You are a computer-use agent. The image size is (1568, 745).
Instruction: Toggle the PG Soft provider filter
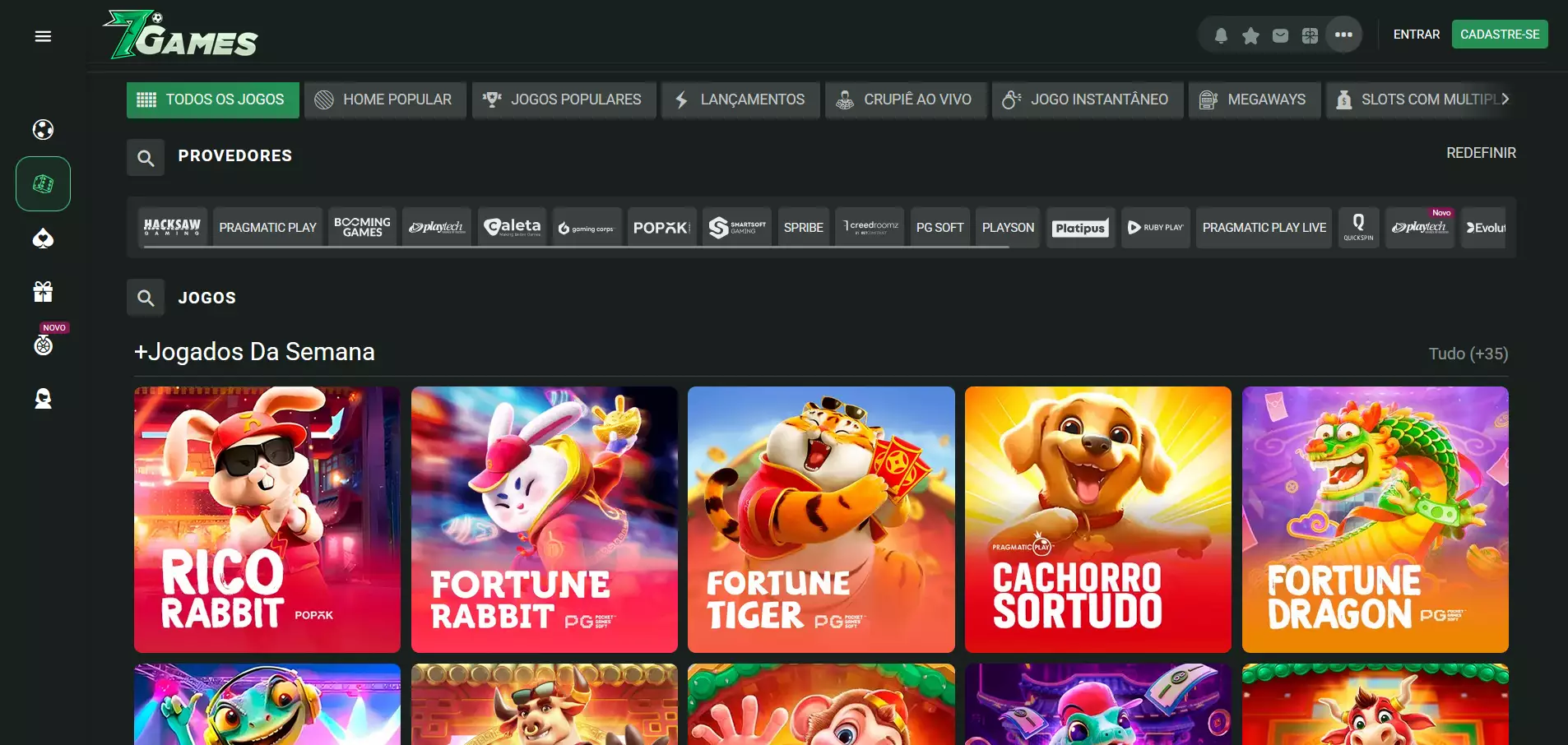(939, 228)
